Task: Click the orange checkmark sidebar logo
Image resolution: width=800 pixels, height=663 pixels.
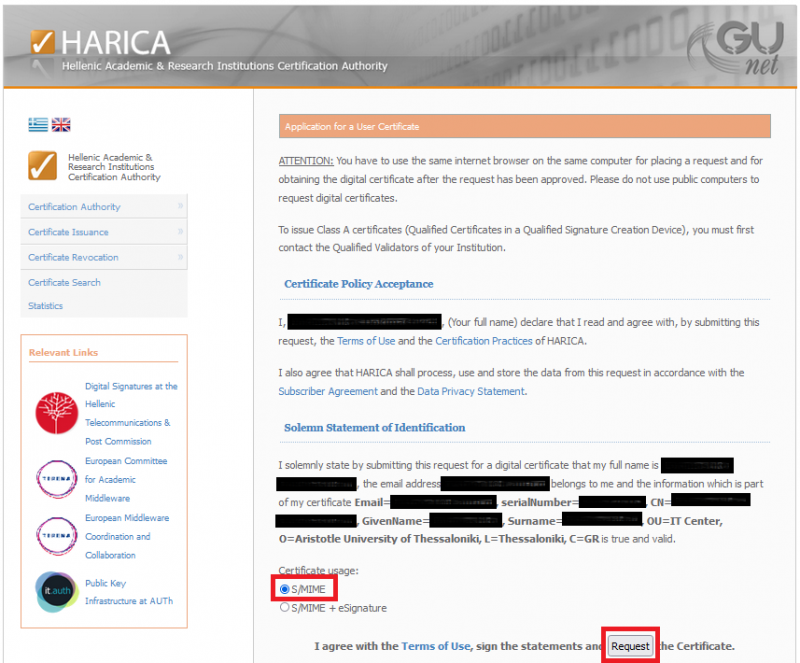Action: tap(43, 166)
